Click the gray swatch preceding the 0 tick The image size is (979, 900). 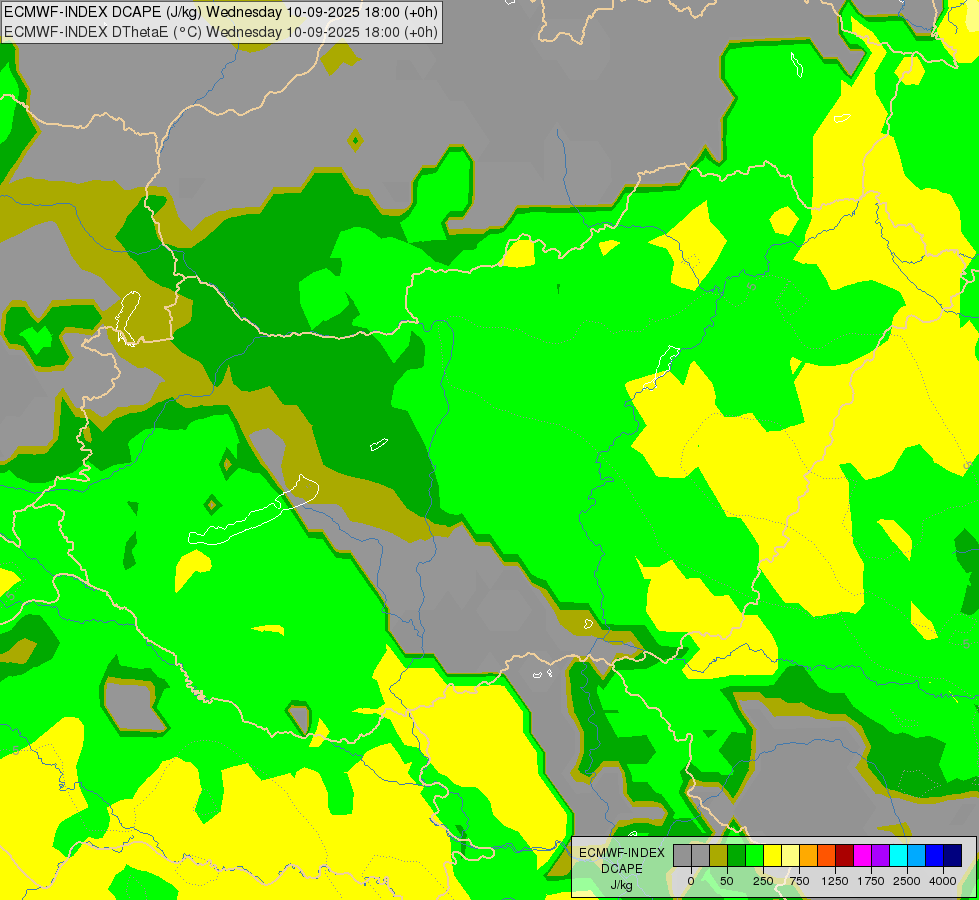point(682,855)
